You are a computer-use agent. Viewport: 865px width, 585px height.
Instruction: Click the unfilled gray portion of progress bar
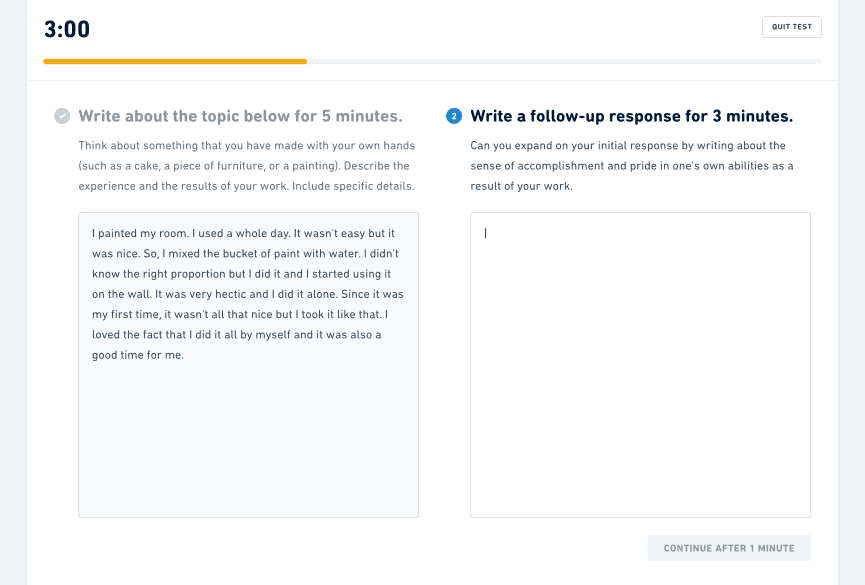pos(564,62)
